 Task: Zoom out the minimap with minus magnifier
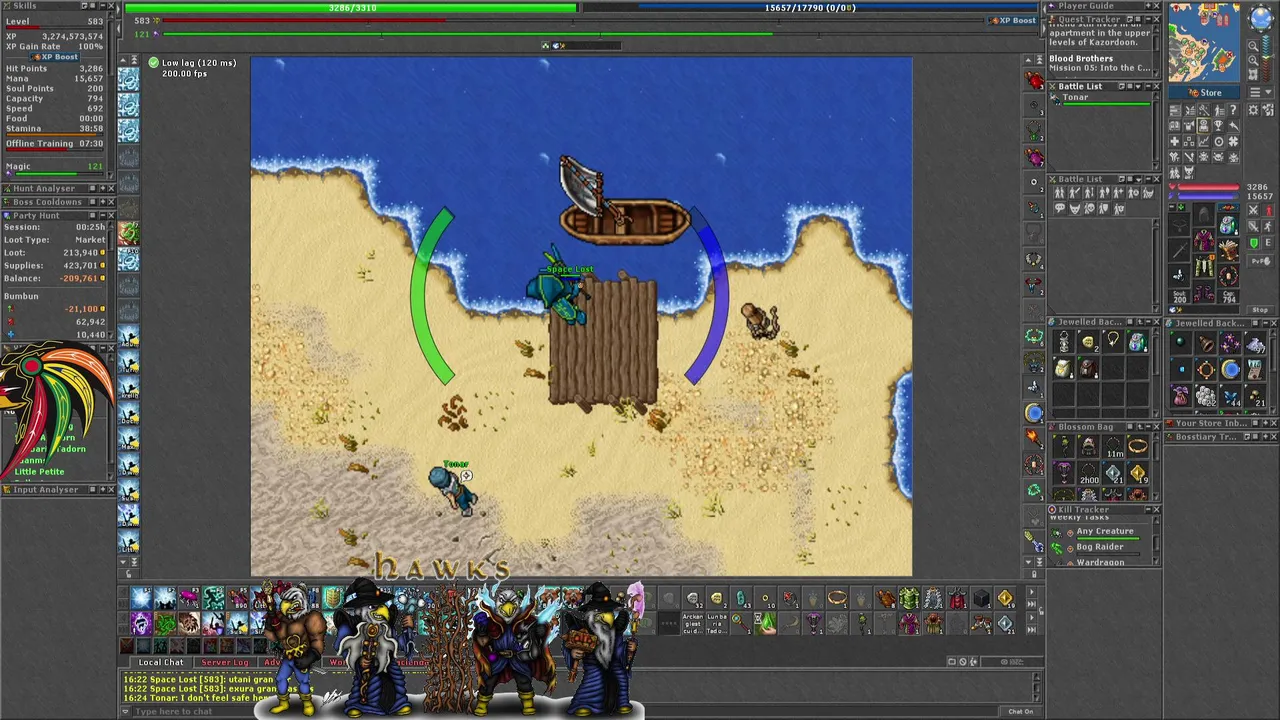[x=1253, y=46]
